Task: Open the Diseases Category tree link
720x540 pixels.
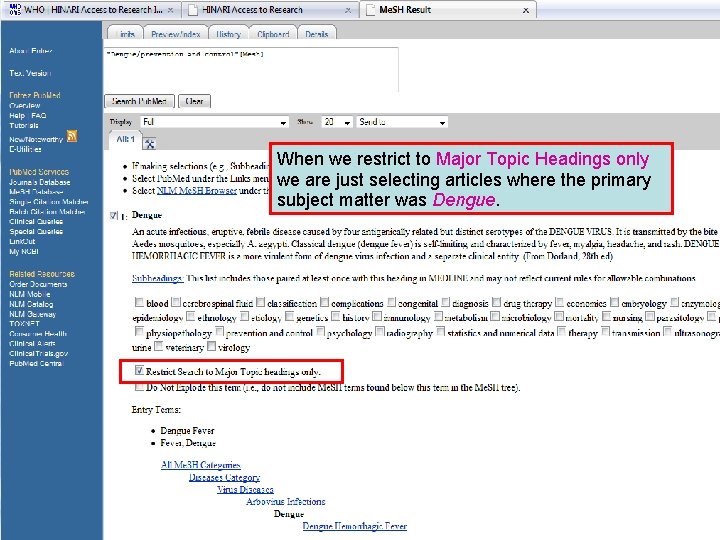Action: 224,478
